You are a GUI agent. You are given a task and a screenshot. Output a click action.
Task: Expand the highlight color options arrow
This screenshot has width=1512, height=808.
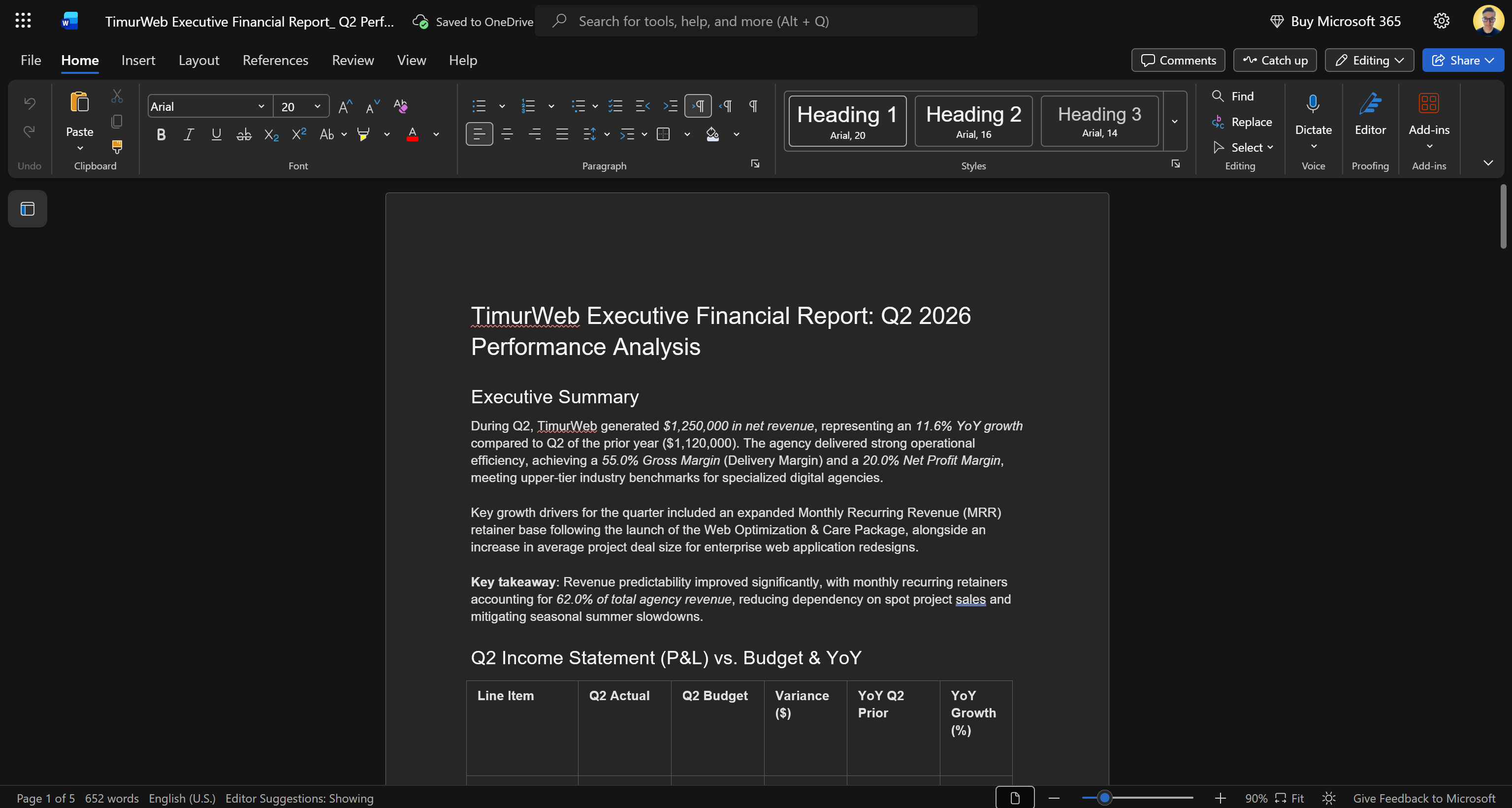click(x=387, y=134)
